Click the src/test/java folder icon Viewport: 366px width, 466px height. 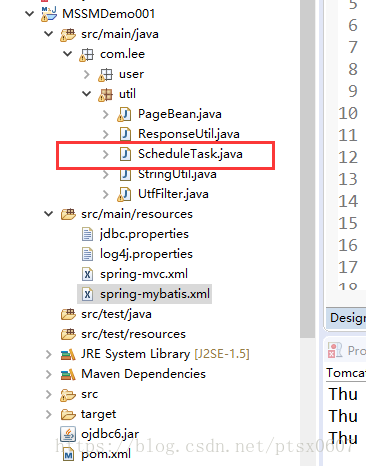click(x=68, y=314)
